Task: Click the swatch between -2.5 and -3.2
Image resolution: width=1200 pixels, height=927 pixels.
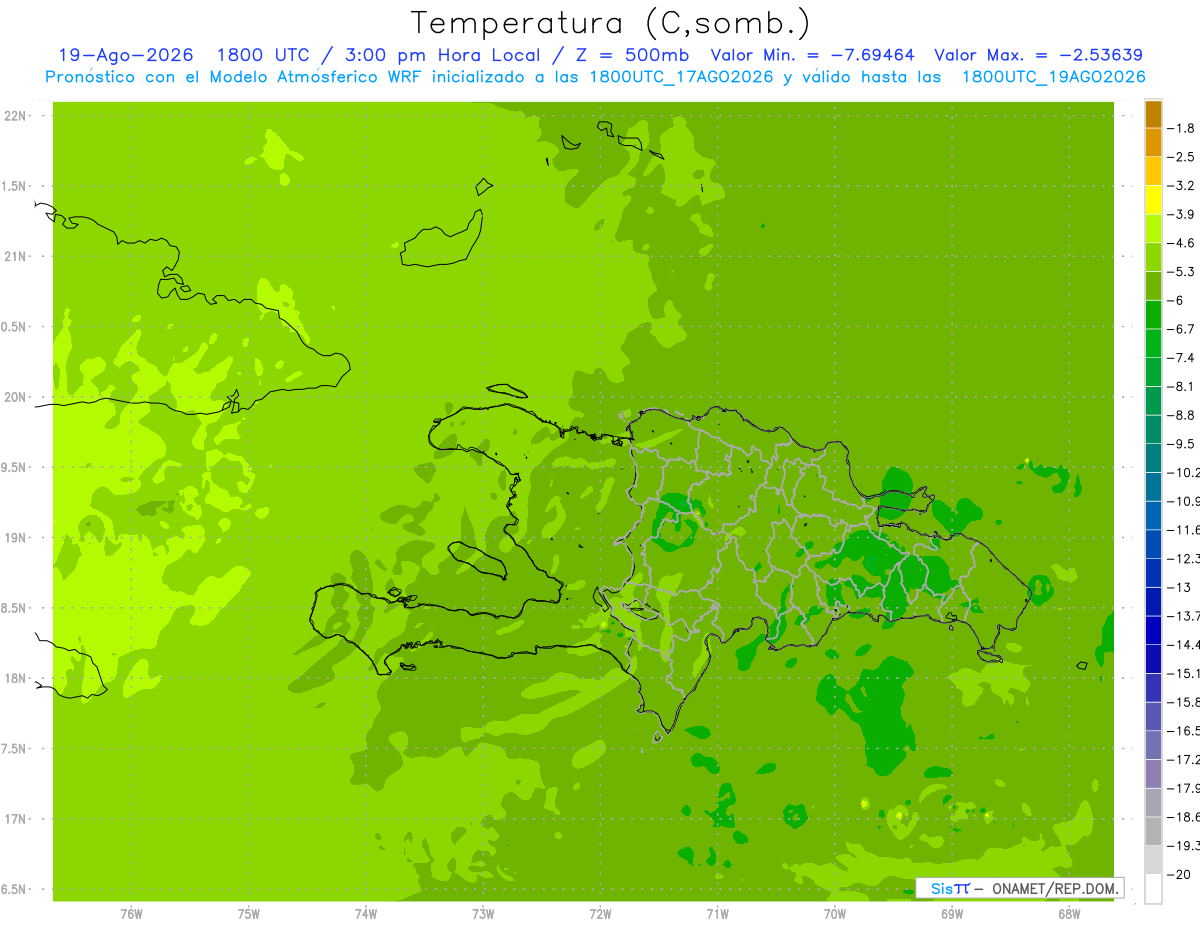Action: pyautogui.click(x=1153, y=171)
